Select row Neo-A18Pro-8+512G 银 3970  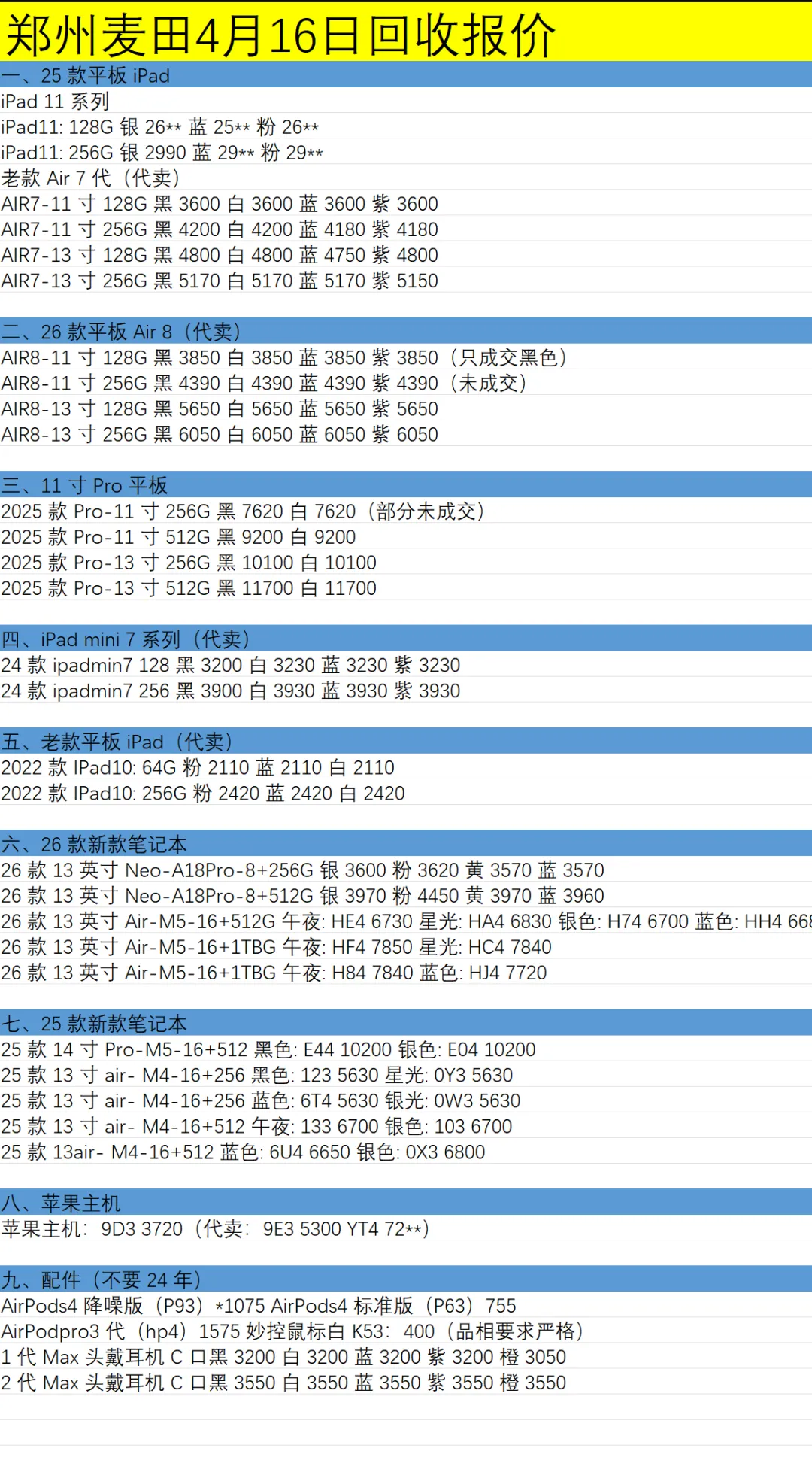coord(406,894)
